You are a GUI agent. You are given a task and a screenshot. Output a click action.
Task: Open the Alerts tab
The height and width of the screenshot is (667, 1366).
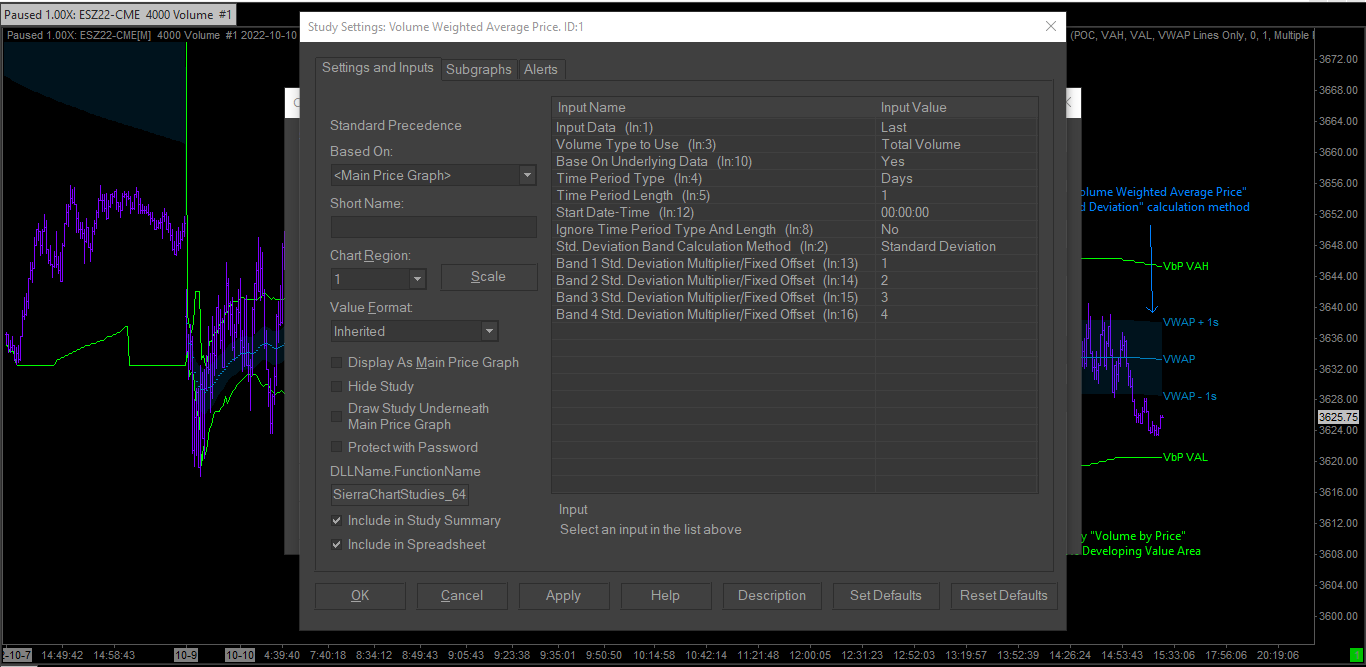click(x=541, y=69)
